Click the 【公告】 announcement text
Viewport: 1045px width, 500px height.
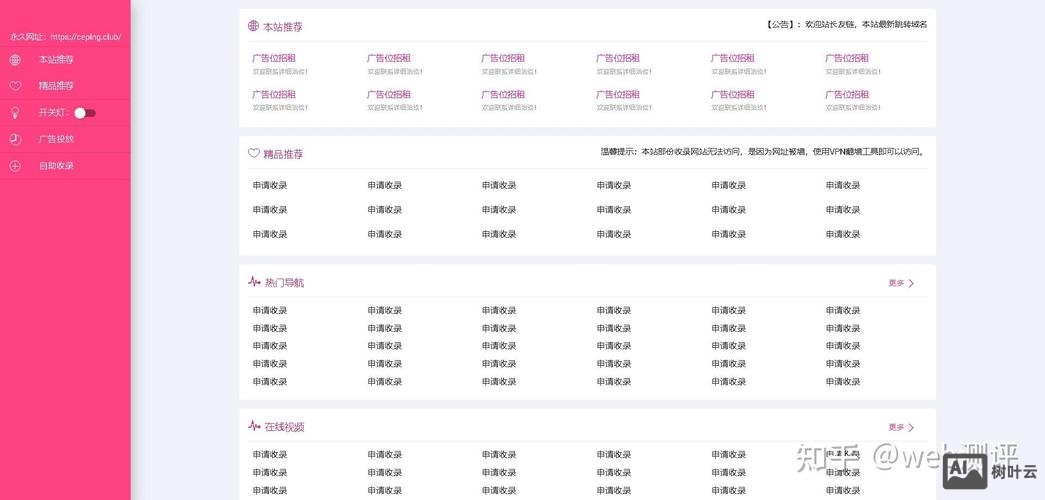(846, 25)
